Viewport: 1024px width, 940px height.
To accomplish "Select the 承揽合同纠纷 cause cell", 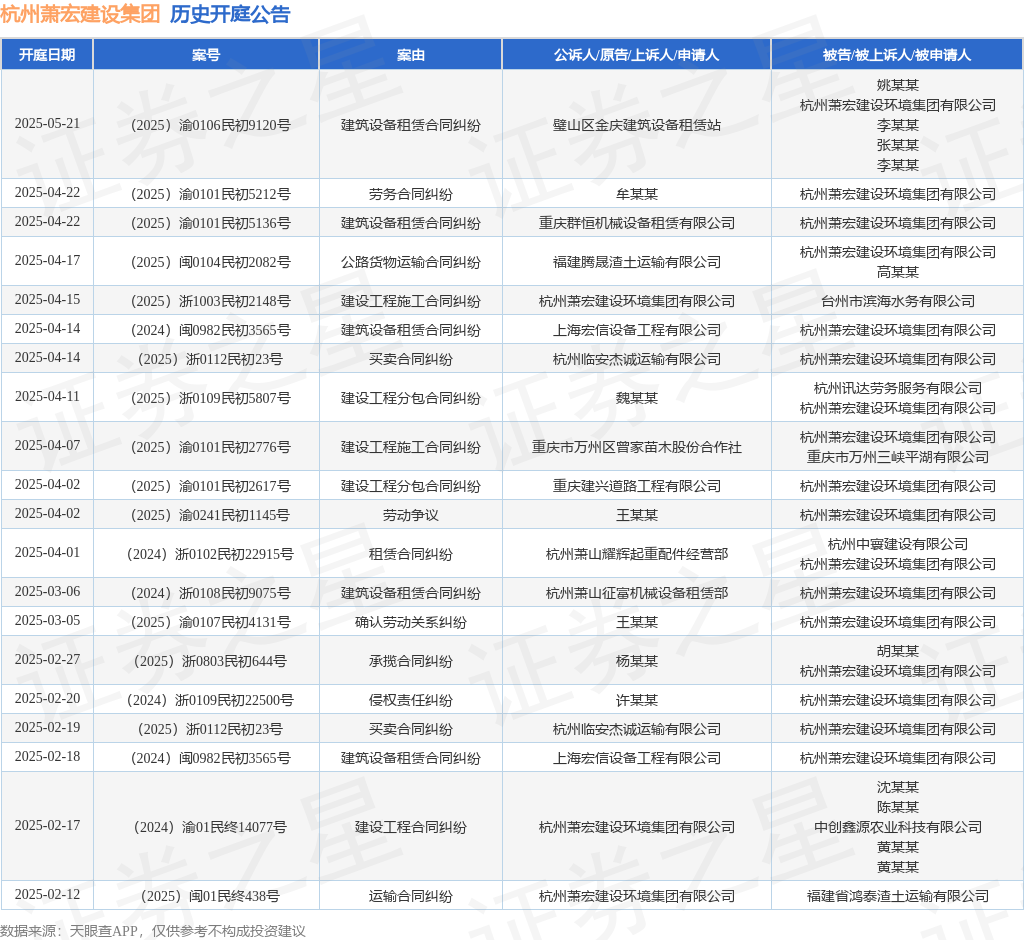I will (x=410, y=661).
